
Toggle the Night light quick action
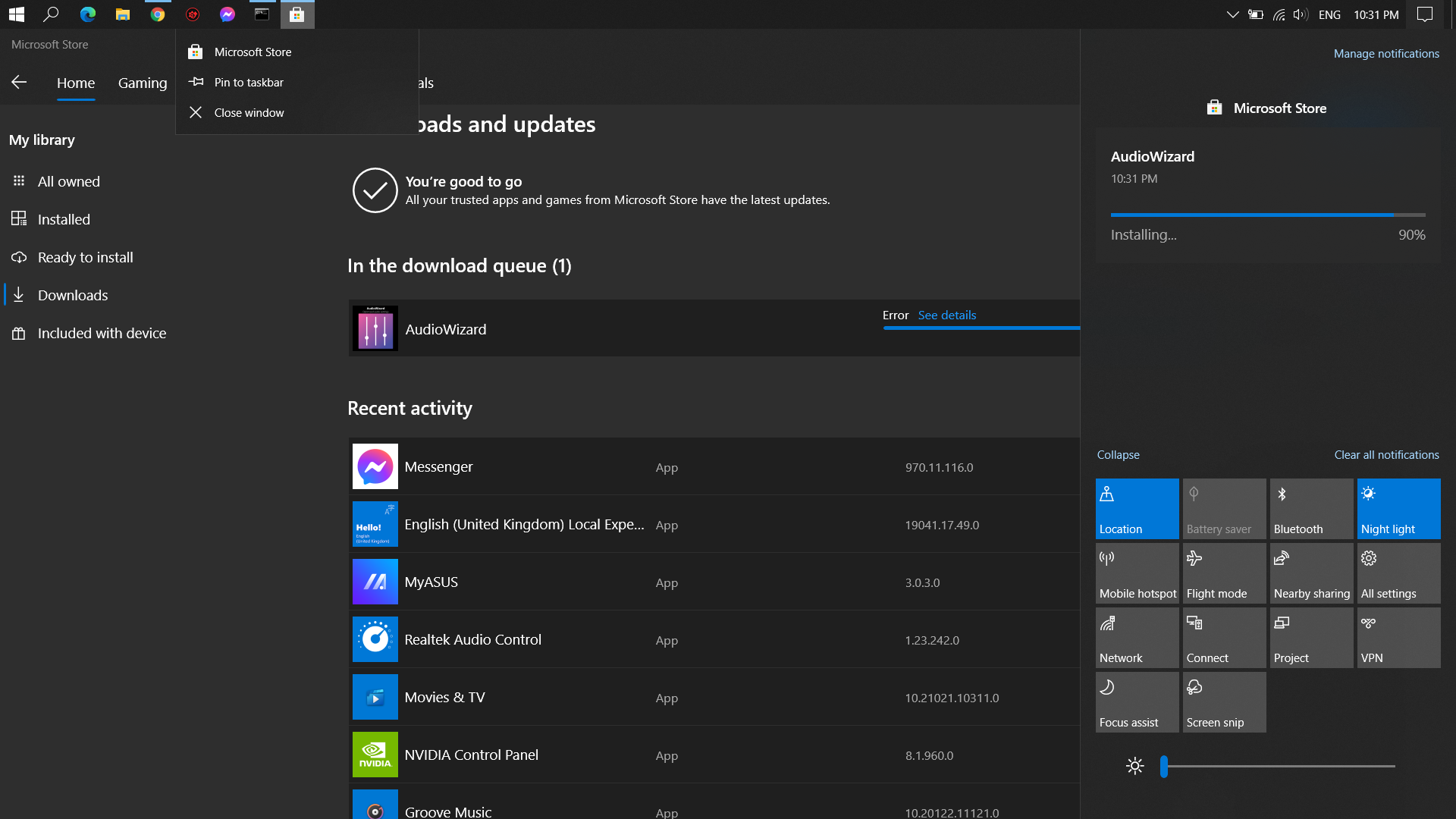[x=1398, y=509]
